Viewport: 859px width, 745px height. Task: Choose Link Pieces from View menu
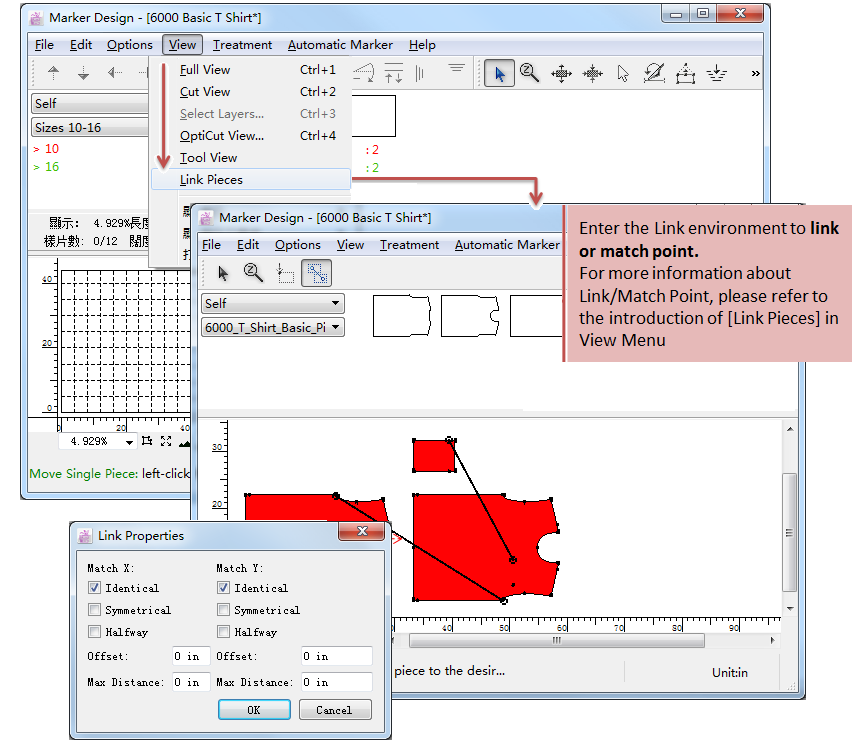tap(211, 180)
